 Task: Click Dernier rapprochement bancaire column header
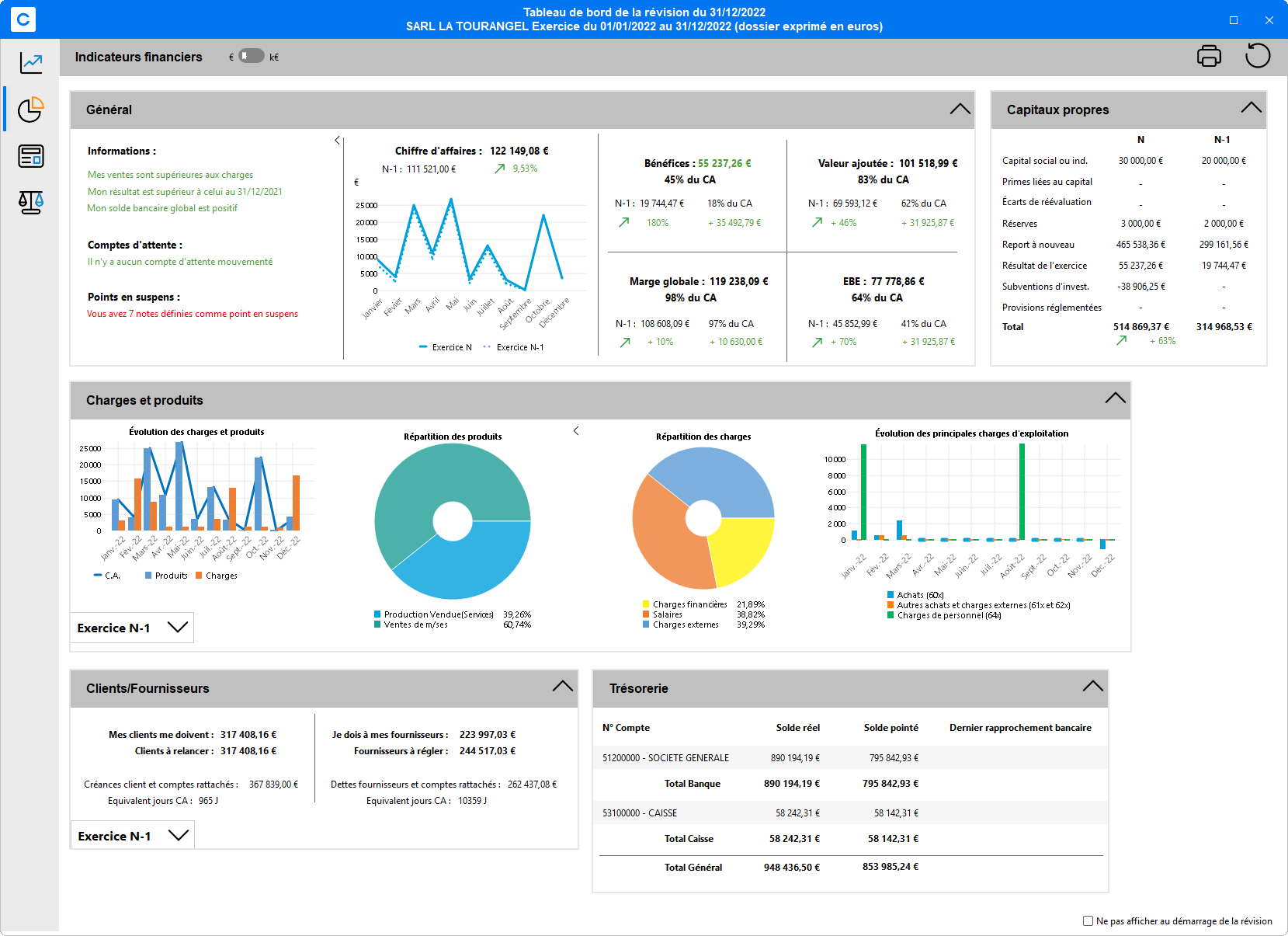[1020, 728]
